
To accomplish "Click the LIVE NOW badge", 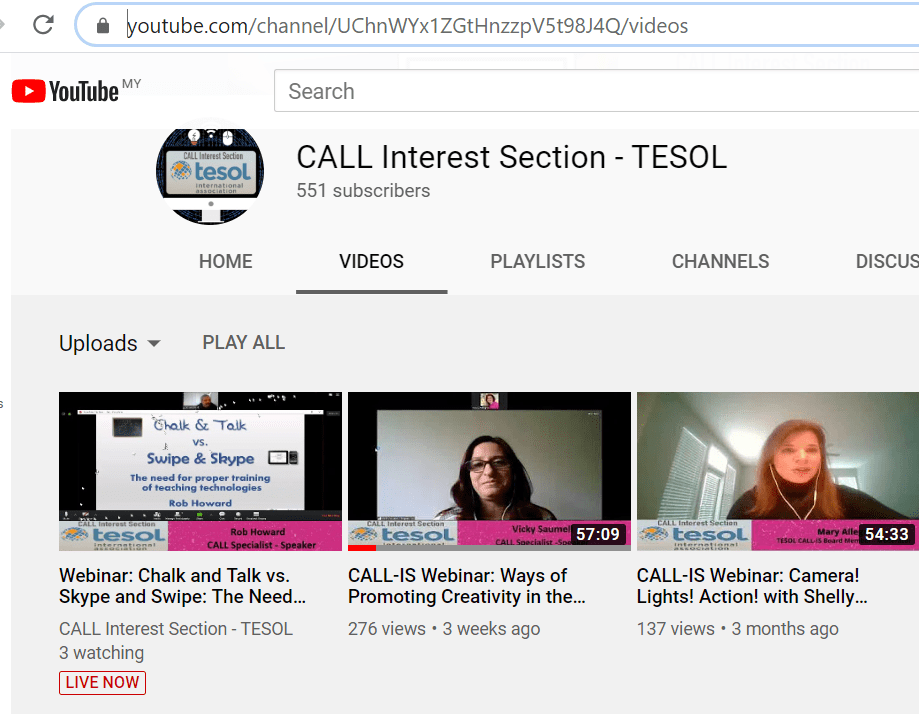I will point(103,682).
